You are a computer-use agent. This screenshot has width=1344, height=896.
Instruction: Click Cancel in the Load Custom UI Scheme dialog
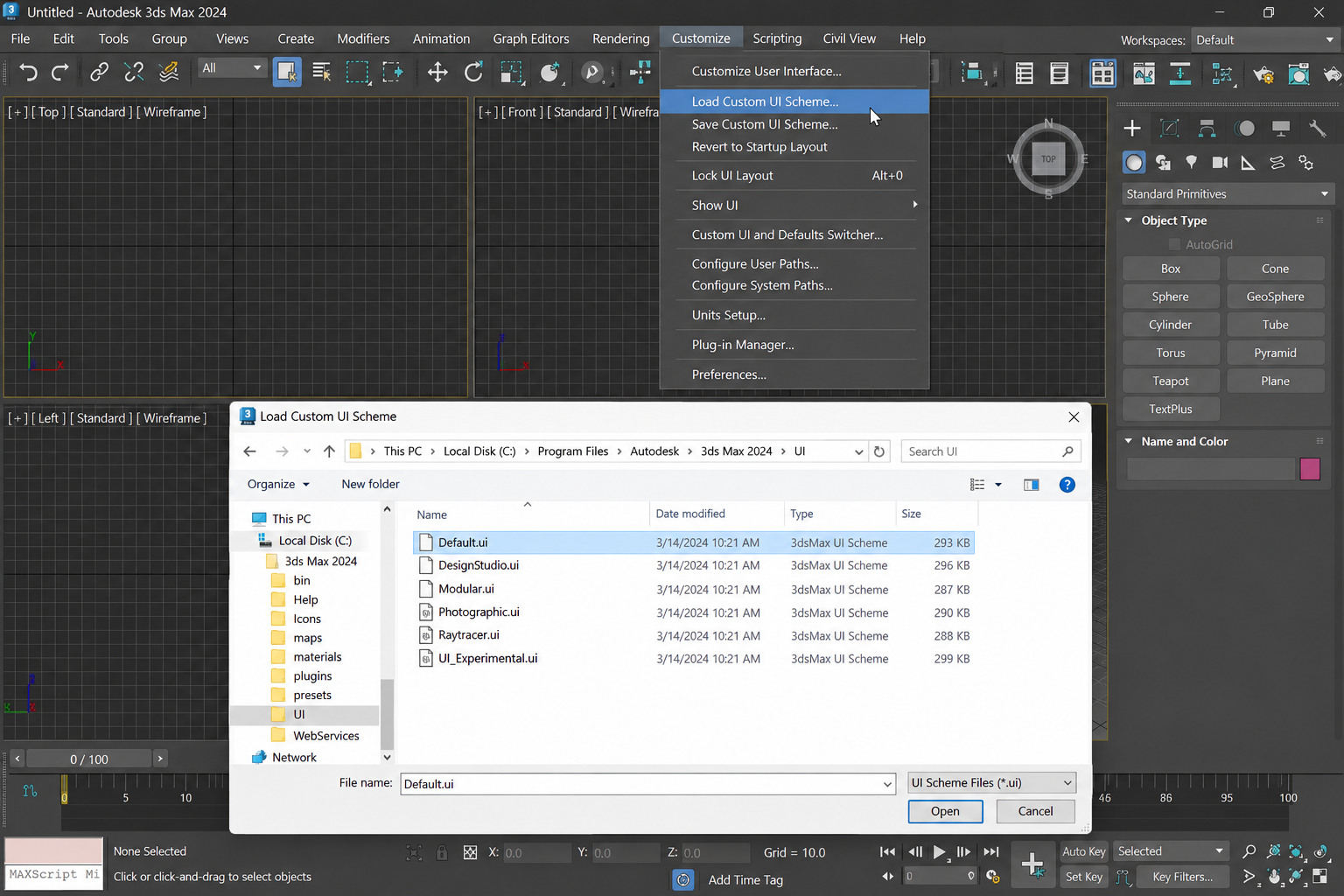pyautogui.click(x=1035, y=812)
